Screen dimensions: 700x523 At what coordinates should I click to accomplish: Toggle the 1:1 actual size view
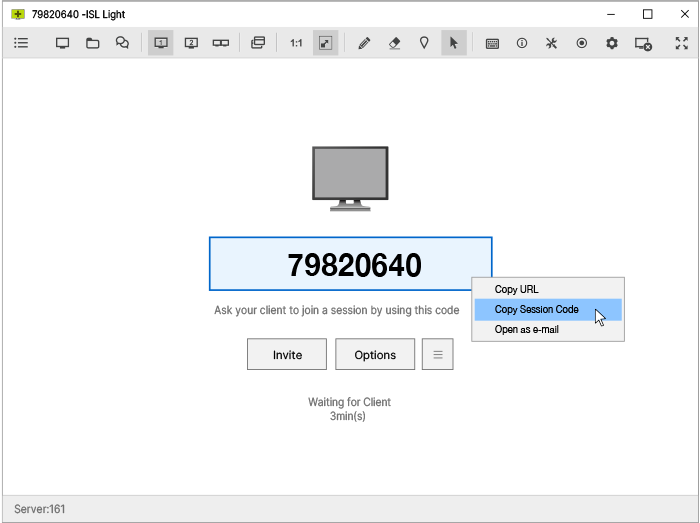pyautogui.click(x=296, y=44)
